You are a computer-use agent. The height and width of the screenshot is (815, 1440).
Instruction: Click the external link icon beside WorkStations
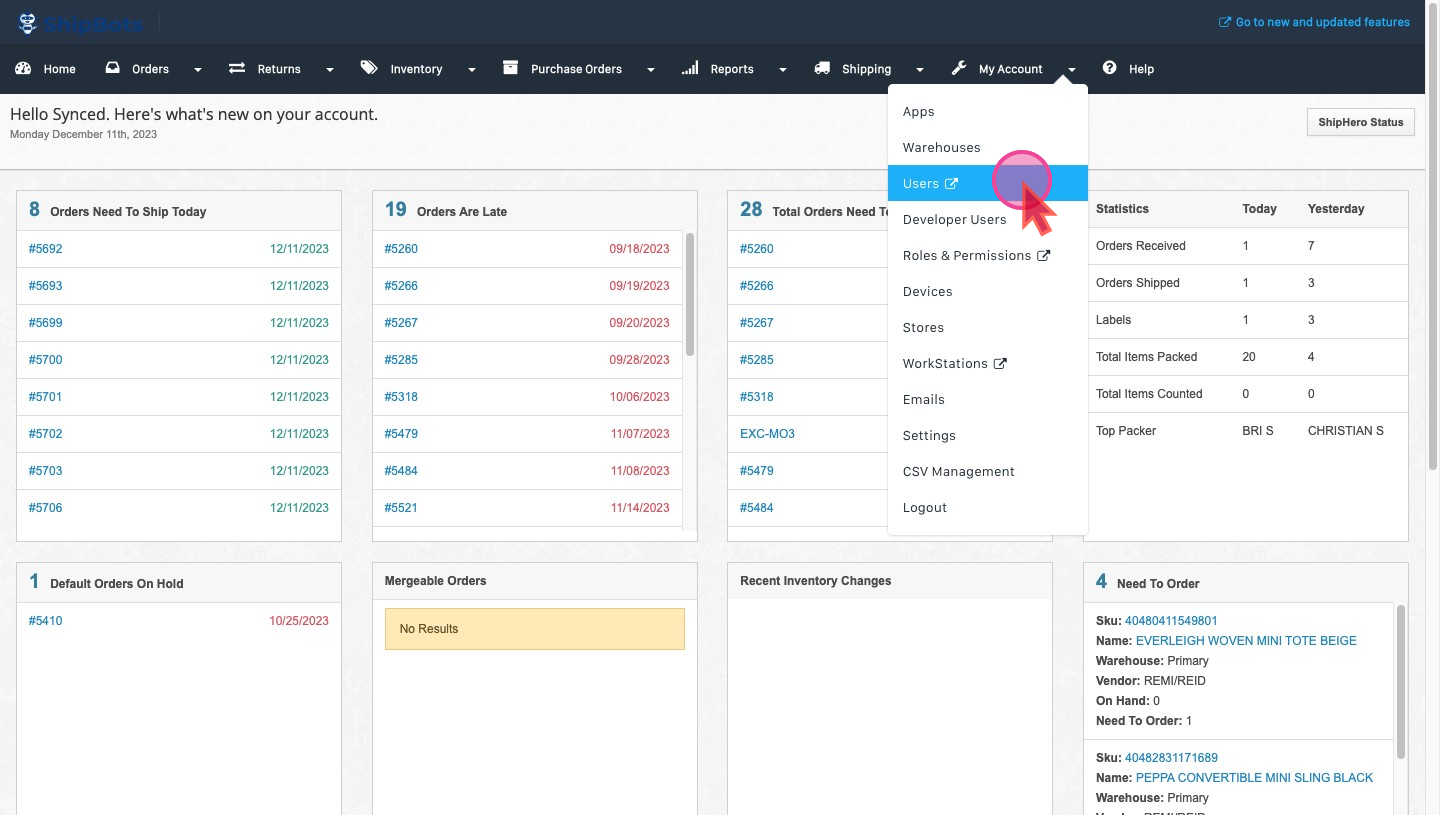click(x=1000, y=363)
